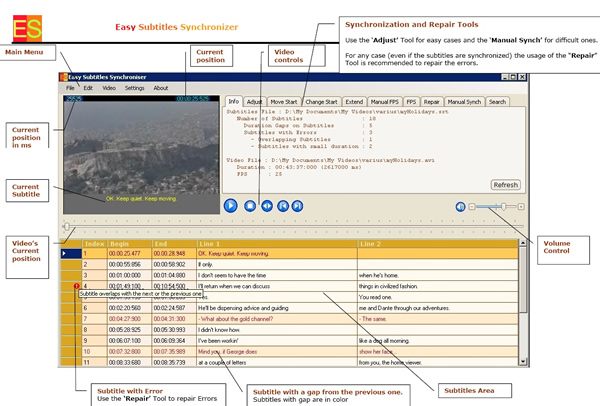This screenshot has width=600, height=406.
Task: Click the error icon on subtitle row 4
Action: point(77,286)
